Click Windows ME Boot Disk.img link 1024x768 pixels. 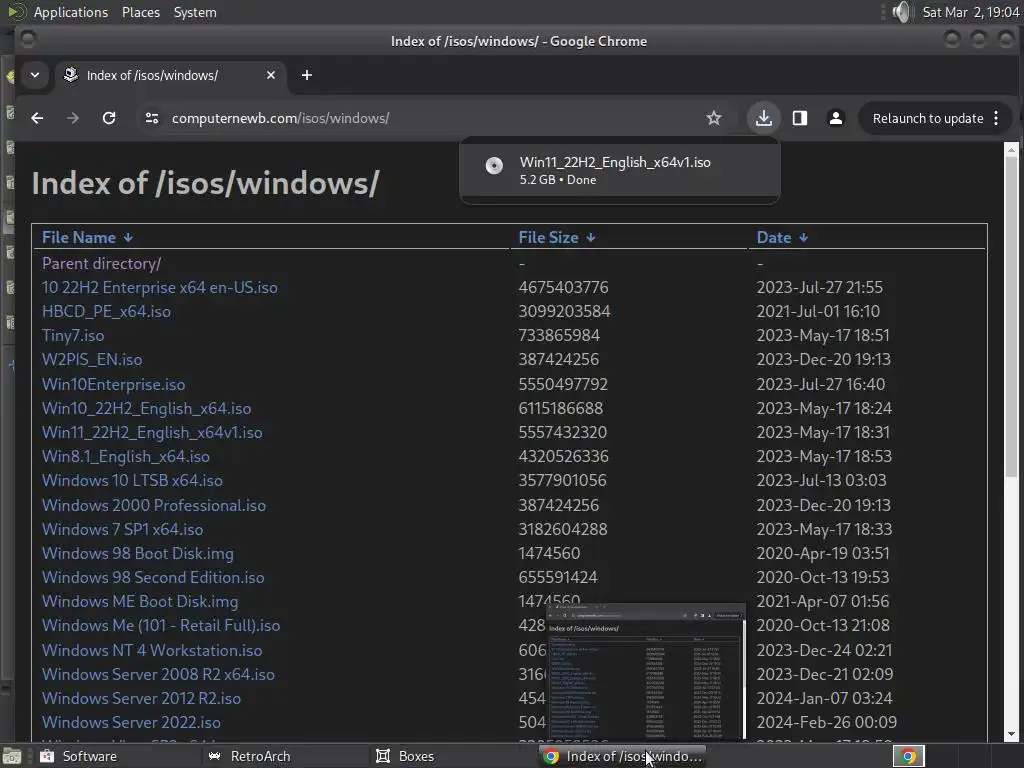click(140, 601)
